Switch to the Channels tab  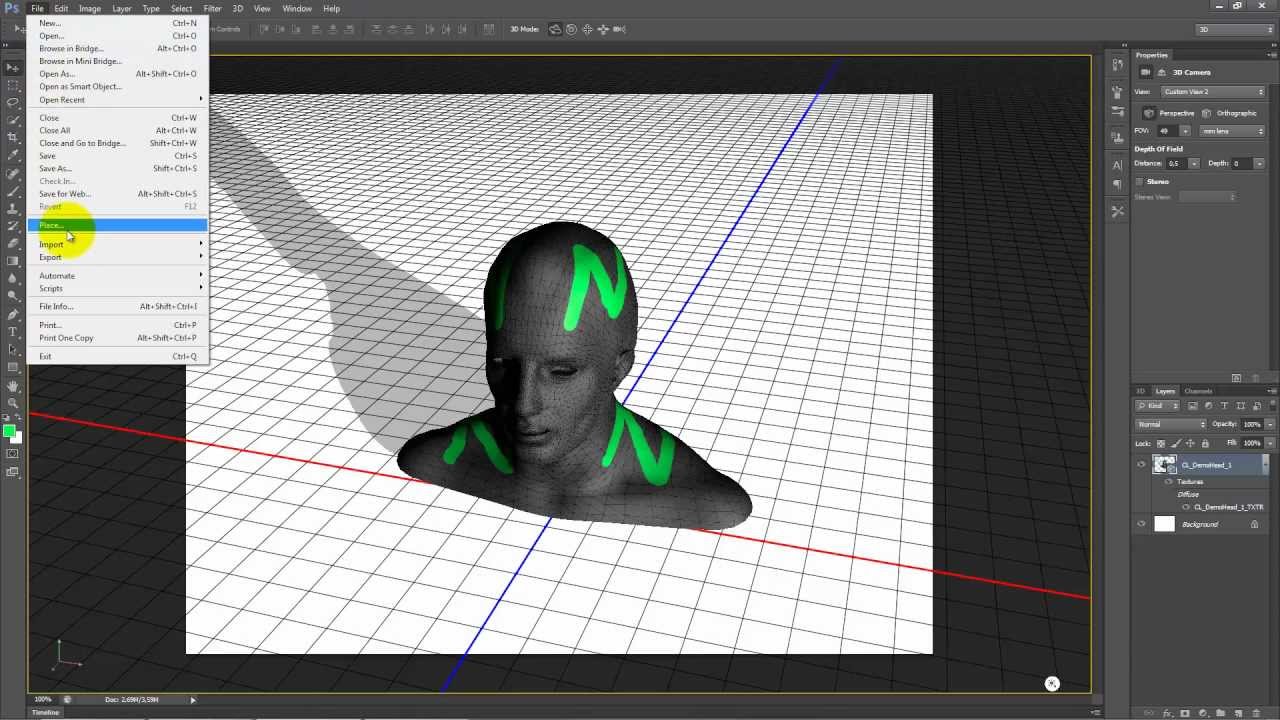click(x=1197, y=391)
